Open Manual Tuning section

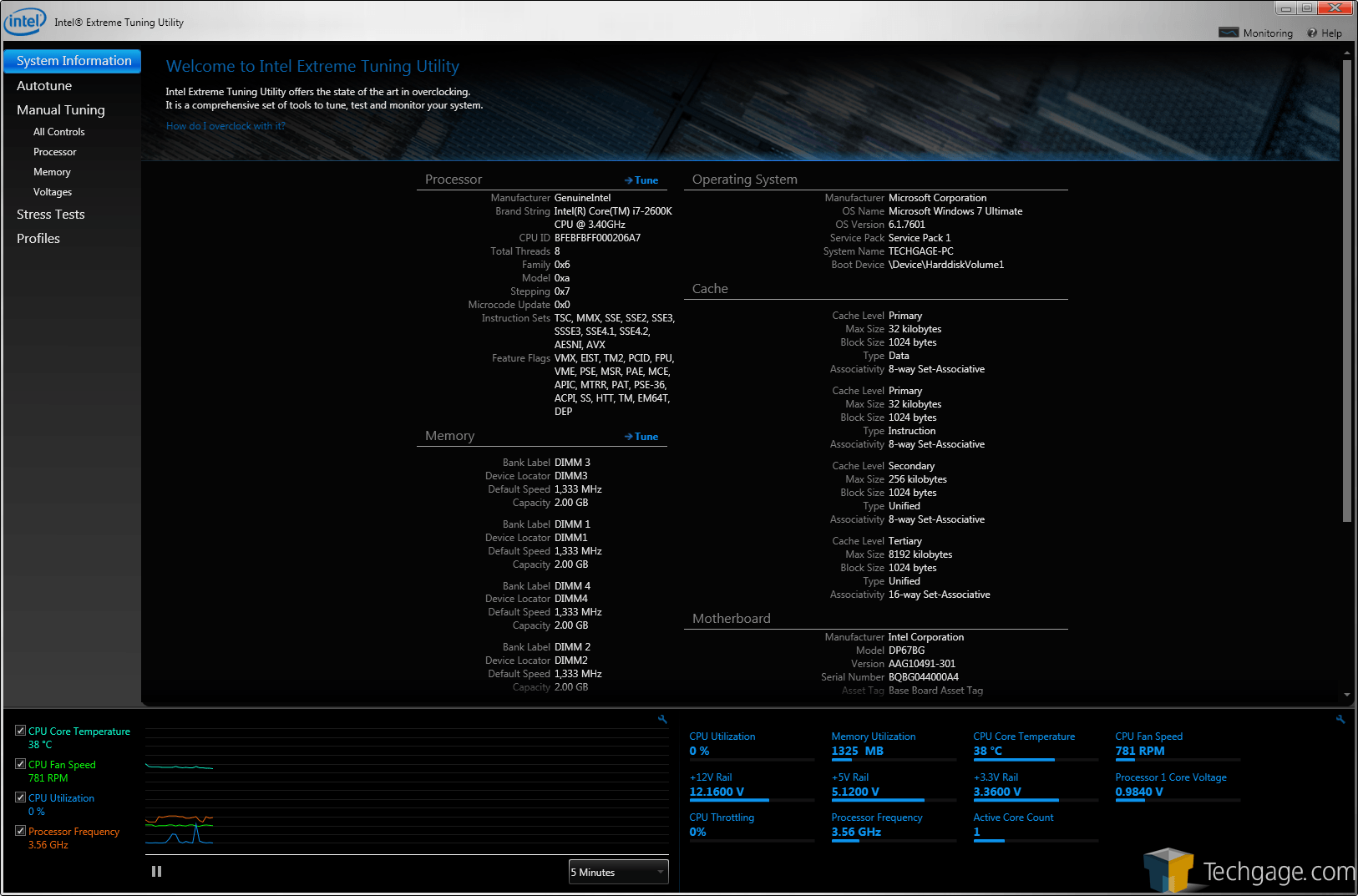pos(61,110)
